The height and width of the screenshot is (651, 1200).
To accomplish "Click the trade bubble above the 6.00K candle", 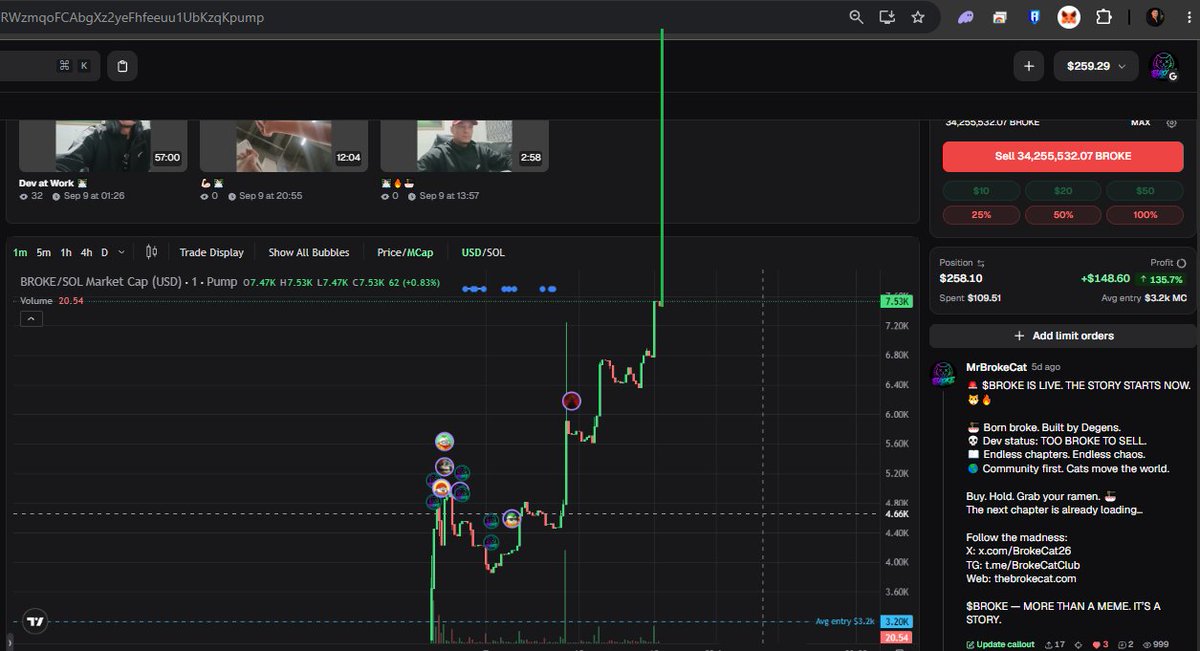I will (x=571, y=401).
